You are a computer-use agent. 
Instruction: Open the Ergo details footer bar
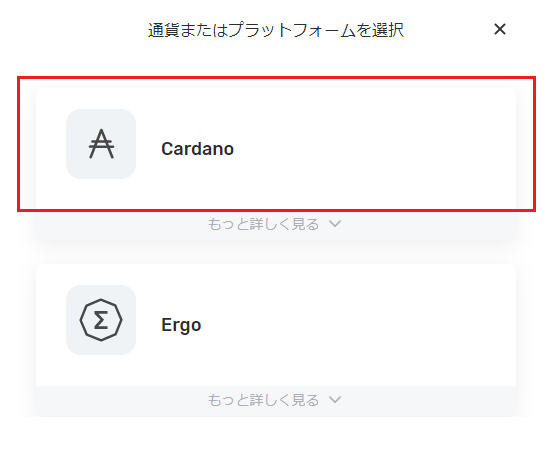point(276,401)
